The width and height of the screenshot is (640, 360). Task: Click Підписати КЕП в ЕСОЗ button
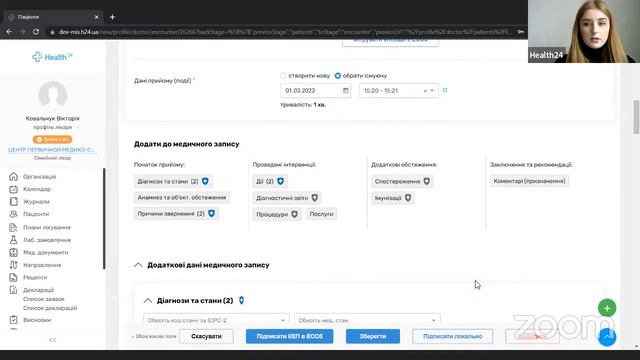click(289, 336)
